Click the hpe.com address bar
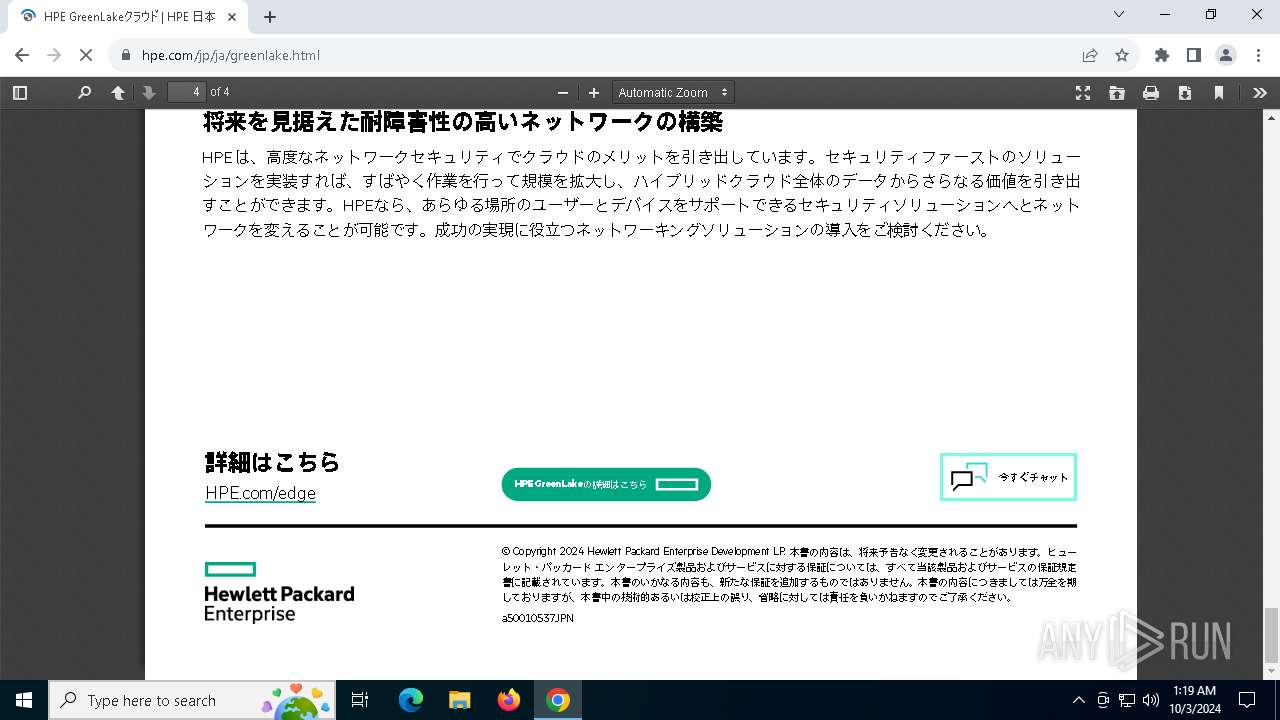Image resolution: width=1280 pixels, height=720 pixels. [600, 55]
